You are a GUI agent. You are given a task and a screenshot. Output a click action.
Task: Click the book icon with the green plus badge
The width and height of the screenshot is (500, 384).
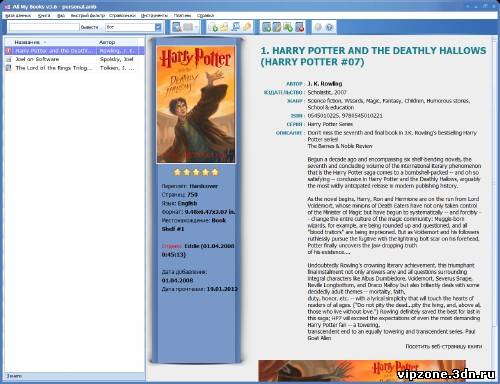click(x=266, y=27)
